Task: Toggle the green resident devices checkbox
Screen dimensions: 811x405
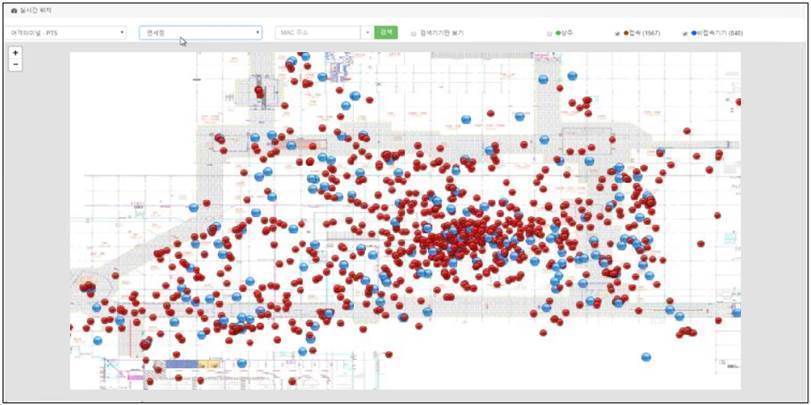Action: tap(549, 34)
